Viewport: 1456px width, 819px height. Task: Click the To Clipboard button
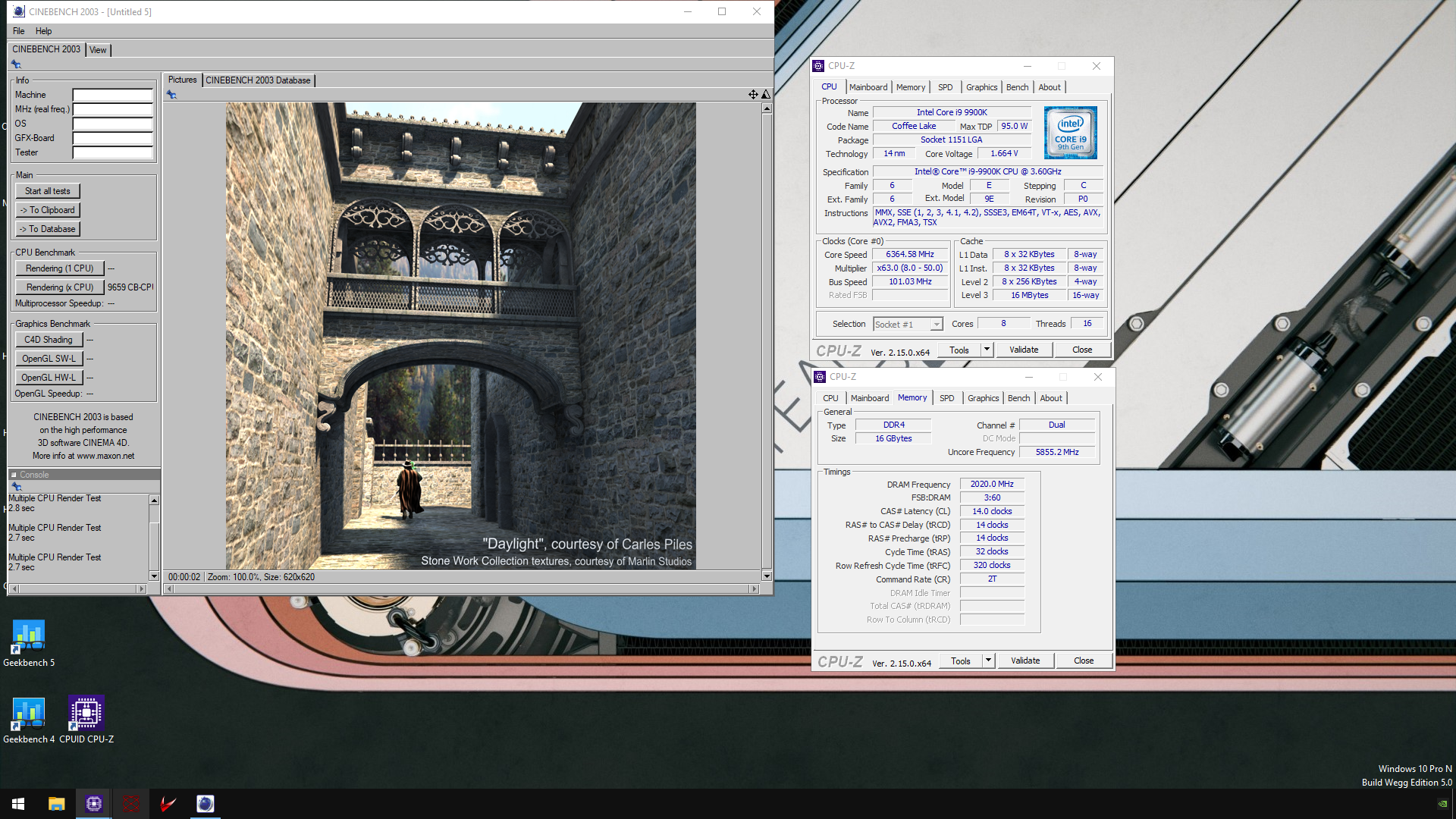(x=48, y=210)
